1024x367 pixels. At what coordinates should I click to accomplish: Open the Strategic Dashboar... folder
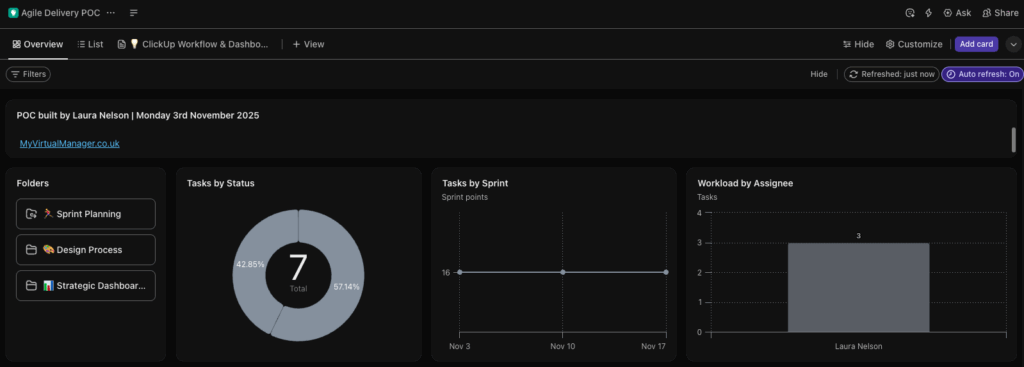pos(86,285)
